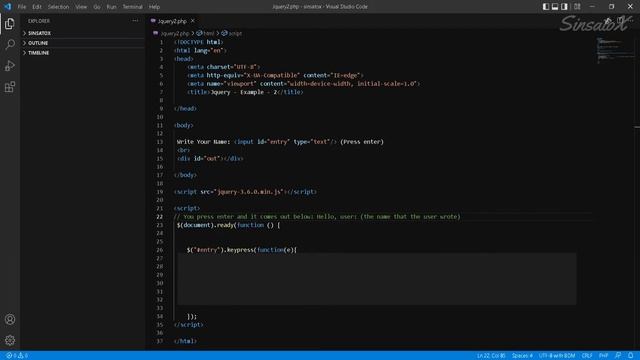
Task: Click the jquery-3.6.0.min.js script source text
Action: pos(249,192)
